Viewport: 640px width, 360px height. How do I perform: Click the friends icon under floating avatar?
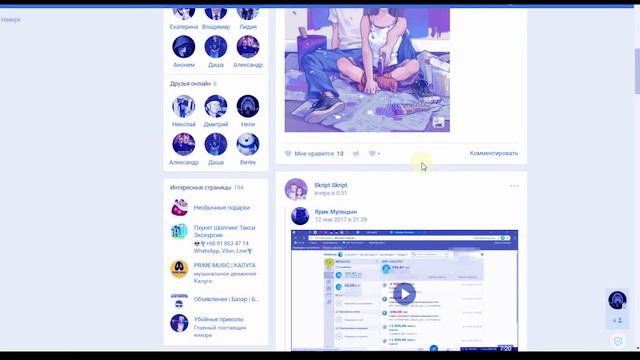pos(617,320)
